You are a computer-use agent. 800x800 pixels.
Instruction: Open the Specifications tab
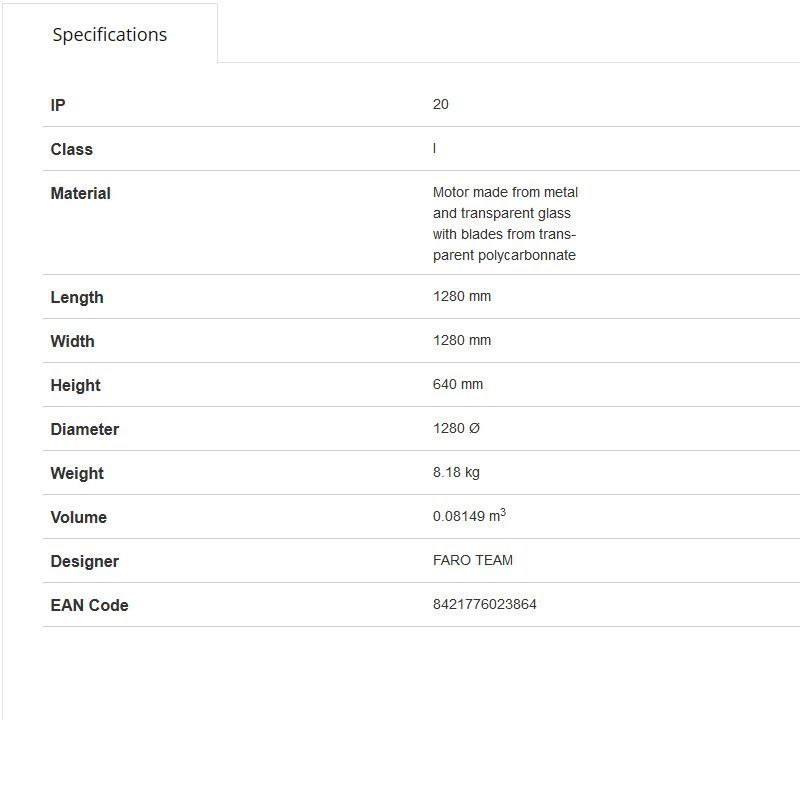coord(110,35)
